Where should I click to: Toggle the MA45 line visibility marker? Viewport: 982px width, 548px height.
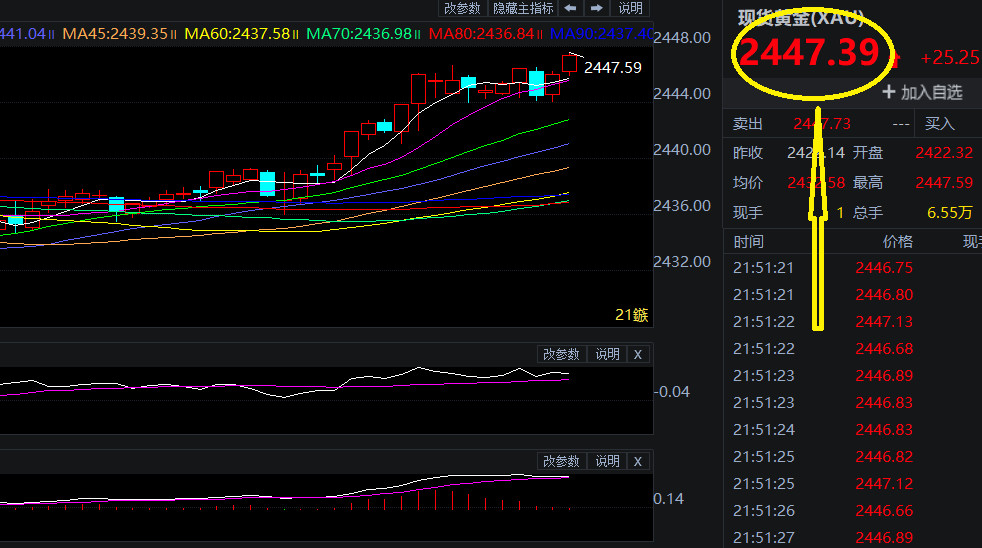coord(173,34)
